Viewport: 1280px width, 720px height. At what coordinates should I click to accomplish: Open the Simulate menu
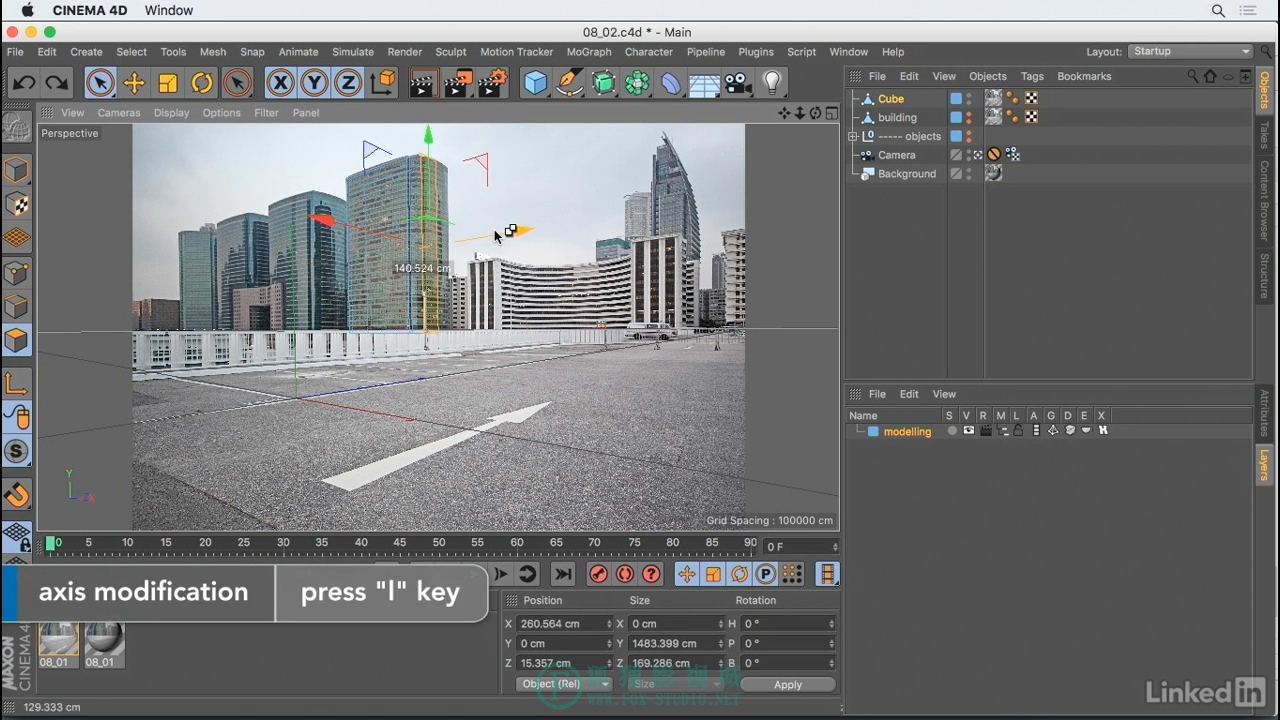pyautogui.click(x=353, y=52)
